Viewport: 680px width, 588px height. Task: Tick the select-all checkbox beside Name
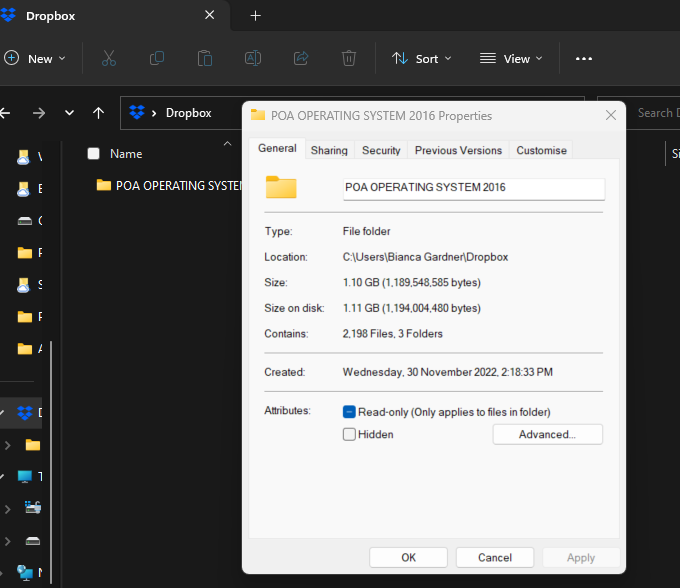coord(94,154)
